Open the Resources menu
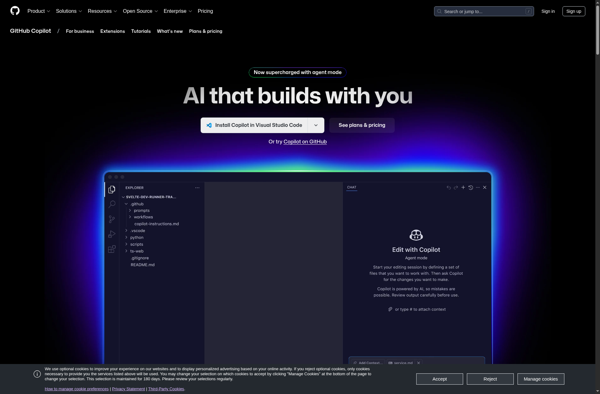Viewport: 600px width, 394px height. click(x=102, y=11)
